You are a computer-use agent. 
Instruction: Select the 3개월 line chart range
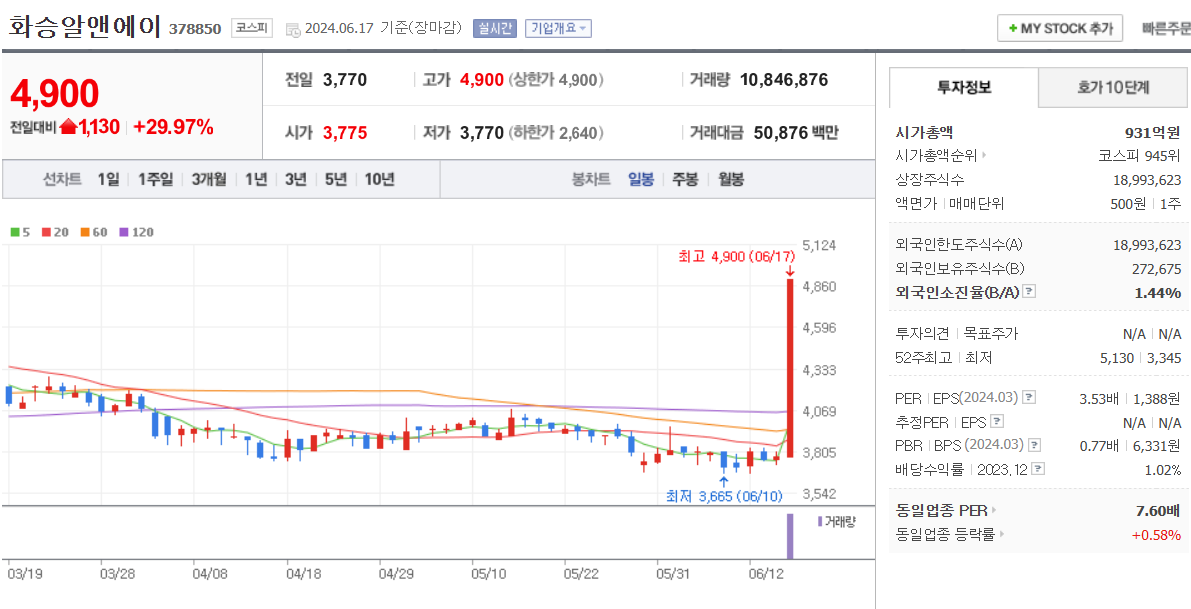pyautogui.click(x=209, y=180)
